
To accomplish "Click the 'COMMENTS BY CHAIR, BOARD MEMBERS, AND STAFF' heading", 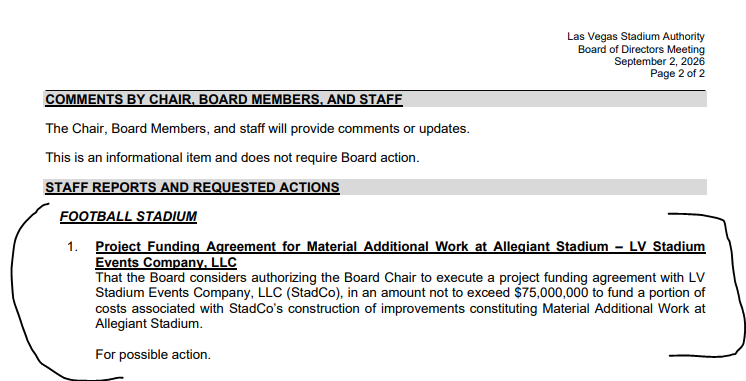I will click(x=224, y=99).
